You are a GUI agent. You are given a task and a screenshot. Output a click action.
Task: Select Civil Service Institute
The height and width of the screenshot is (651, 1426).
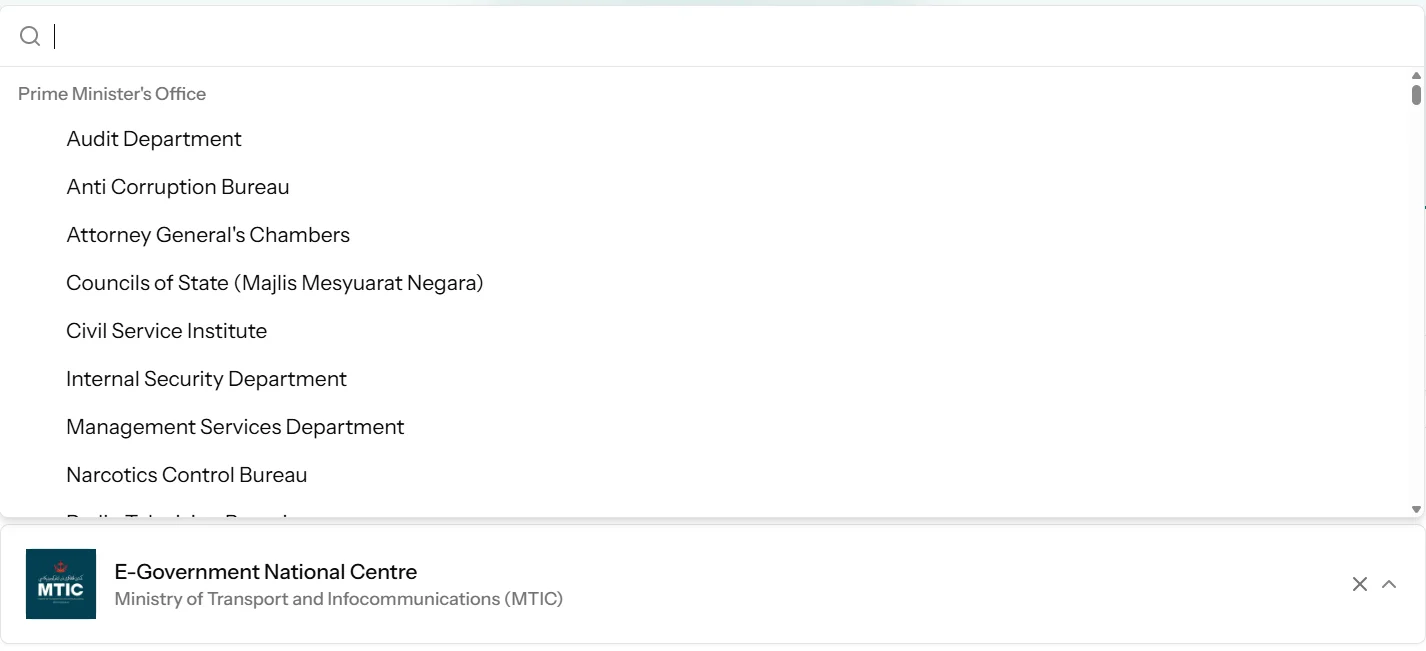click(167, 331)
